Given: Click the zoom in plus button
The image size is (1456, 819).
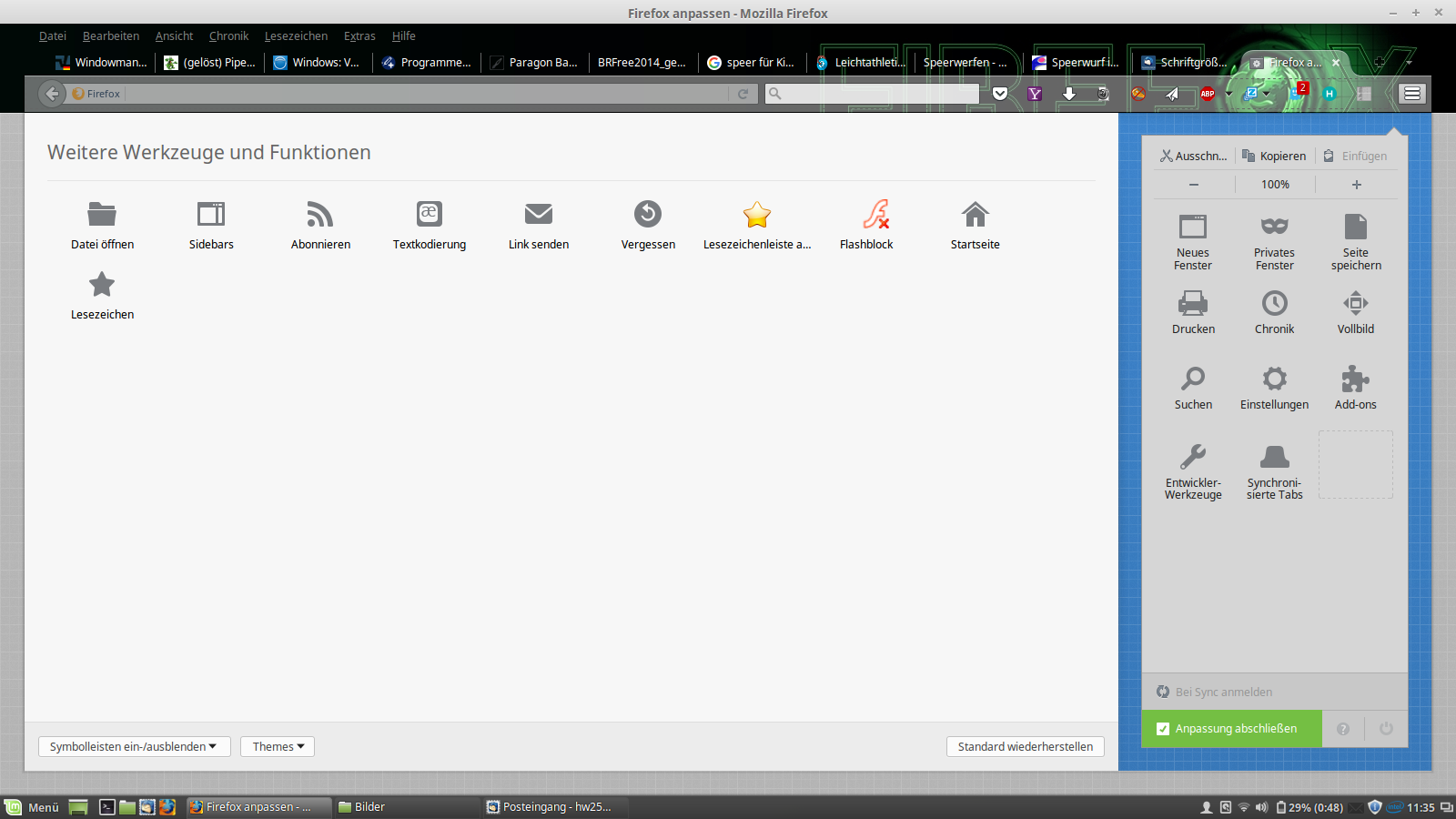Looking at the screenshot, I should 1356,185.
